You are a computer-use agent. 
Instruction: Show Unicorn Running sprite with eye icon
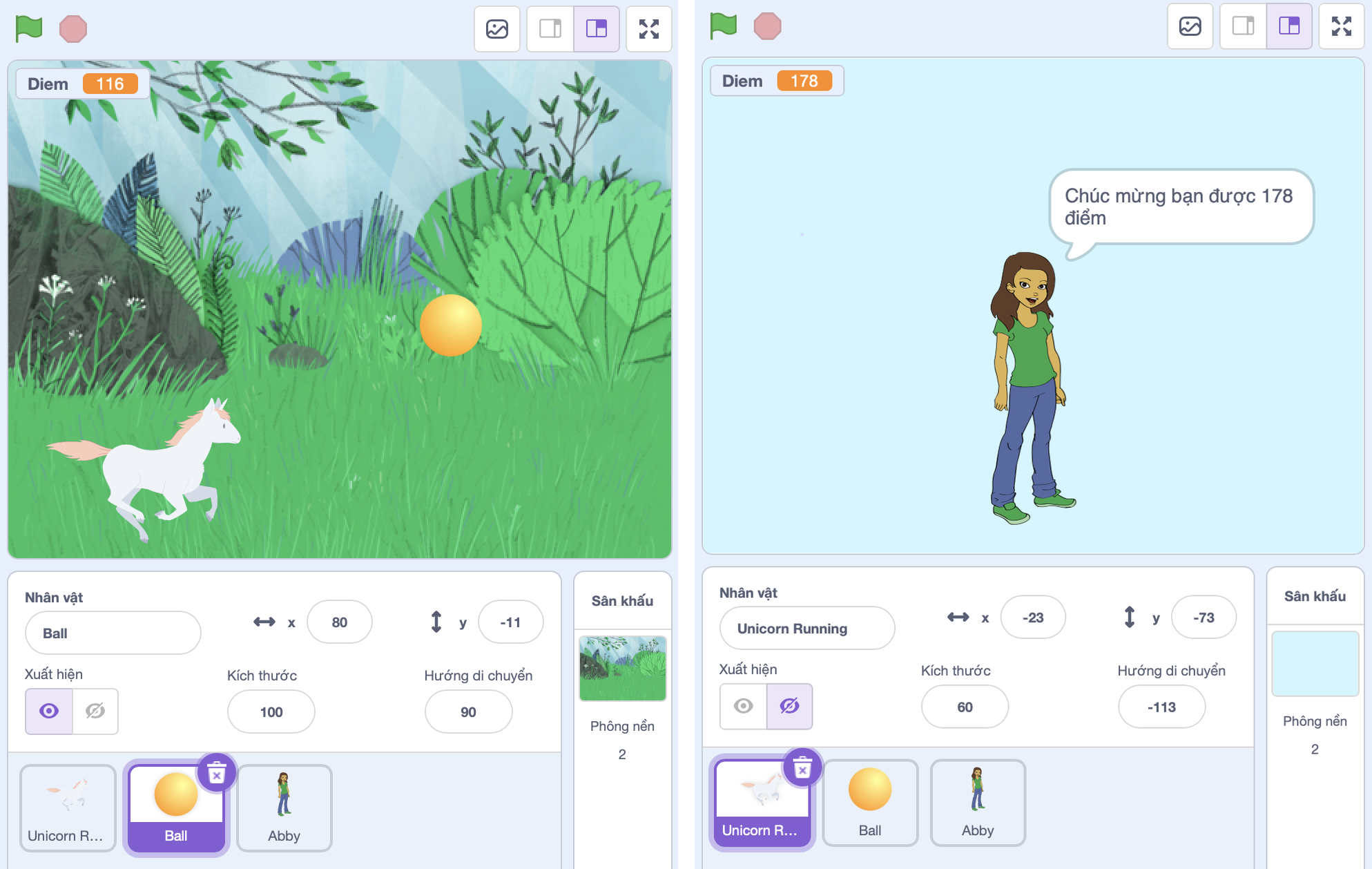coord(744,706)
